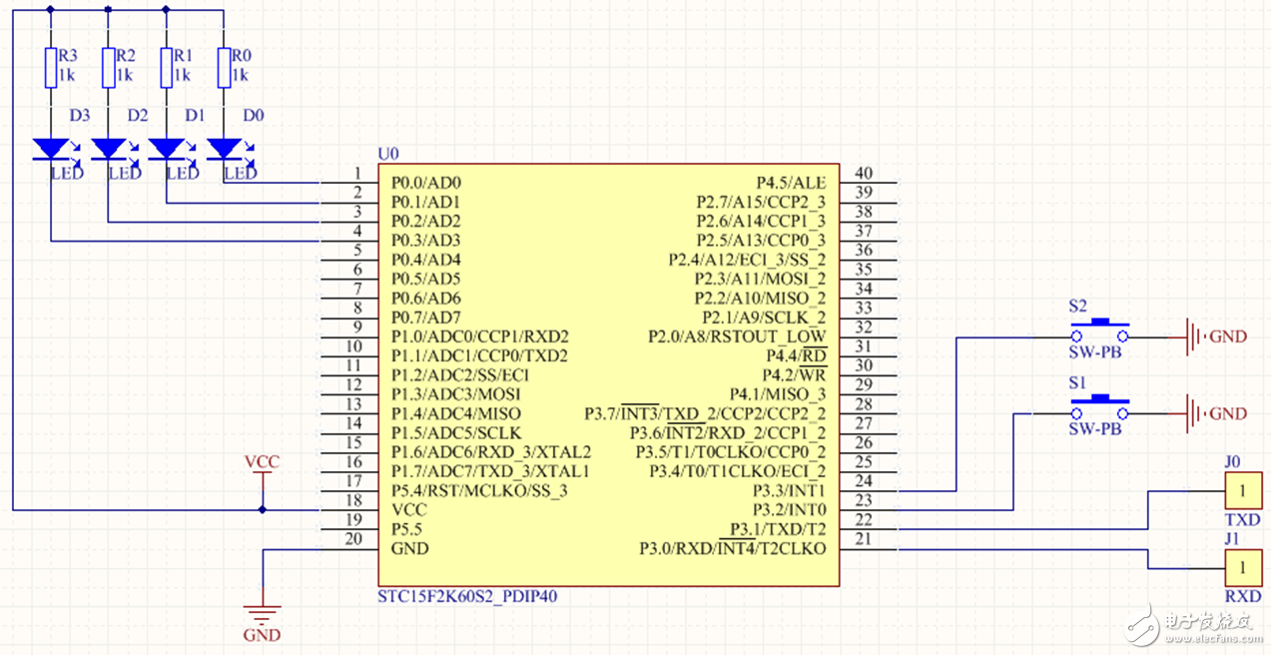
Task: Click the RXD label under J1
Action: [1243, 598]
